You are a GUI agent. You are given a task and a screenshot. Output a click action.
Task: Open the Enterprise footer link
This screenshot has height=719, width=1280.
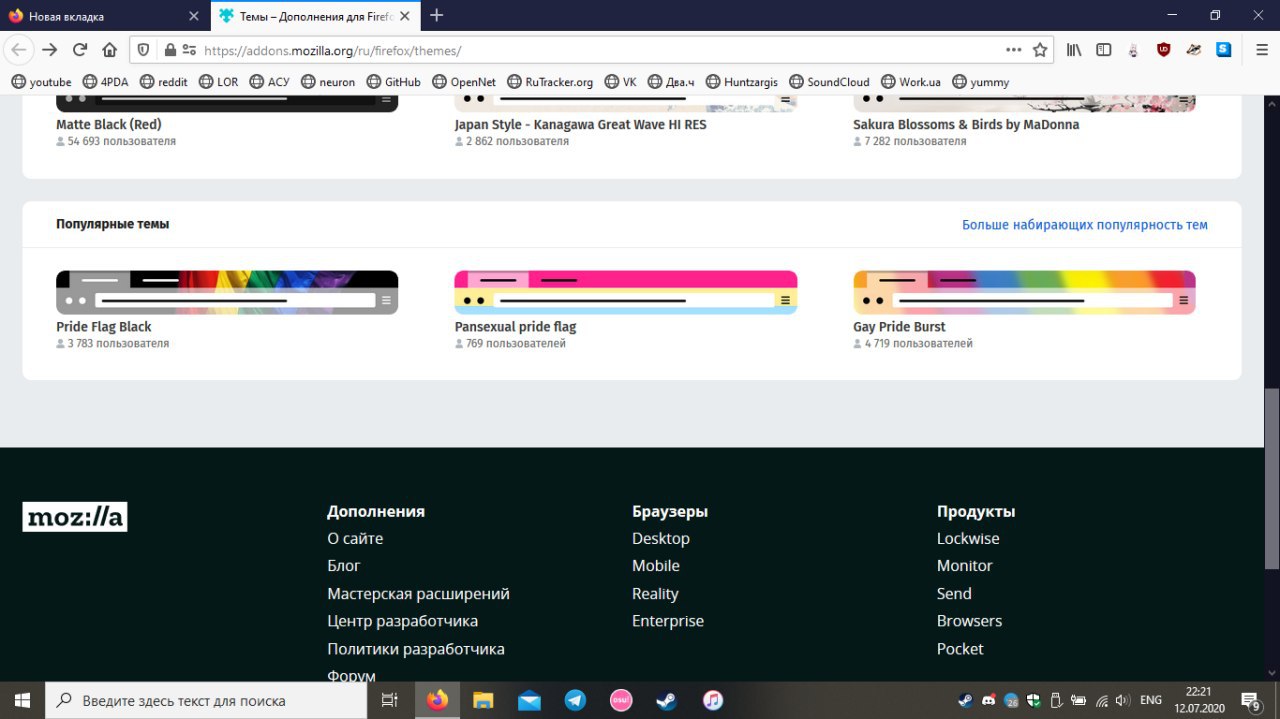[668, 621]
